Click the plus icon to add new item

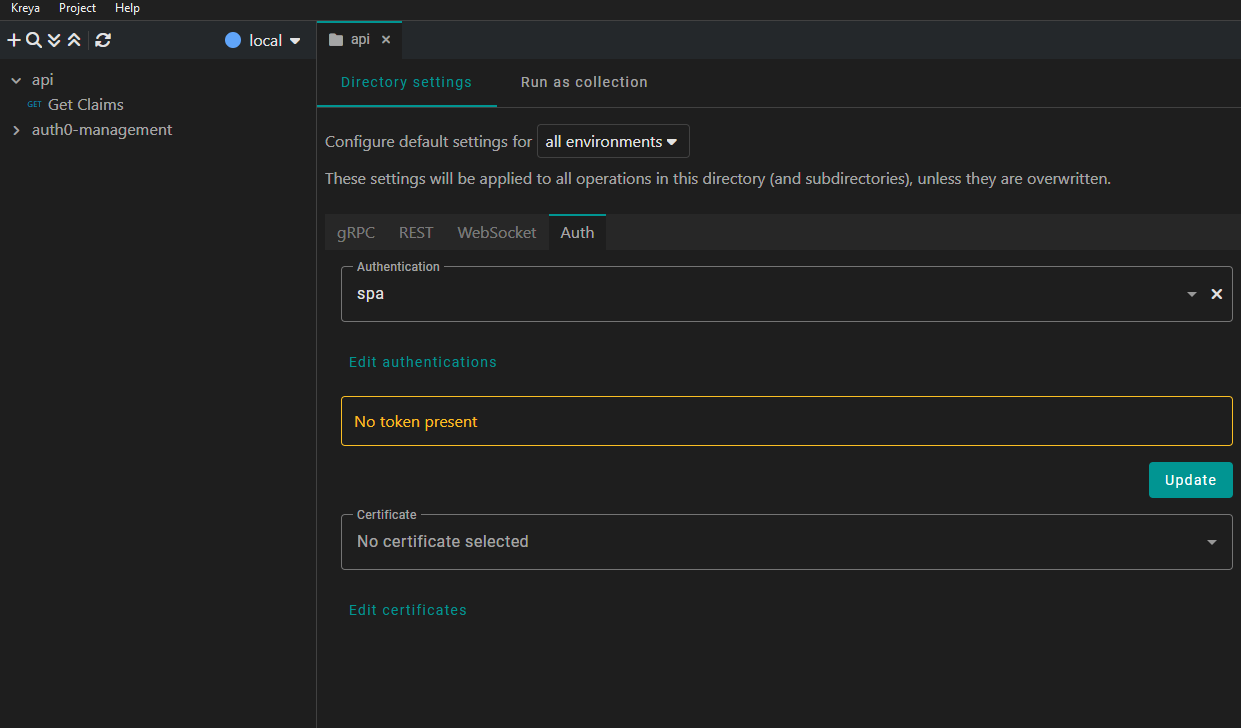tap(14, 41)
